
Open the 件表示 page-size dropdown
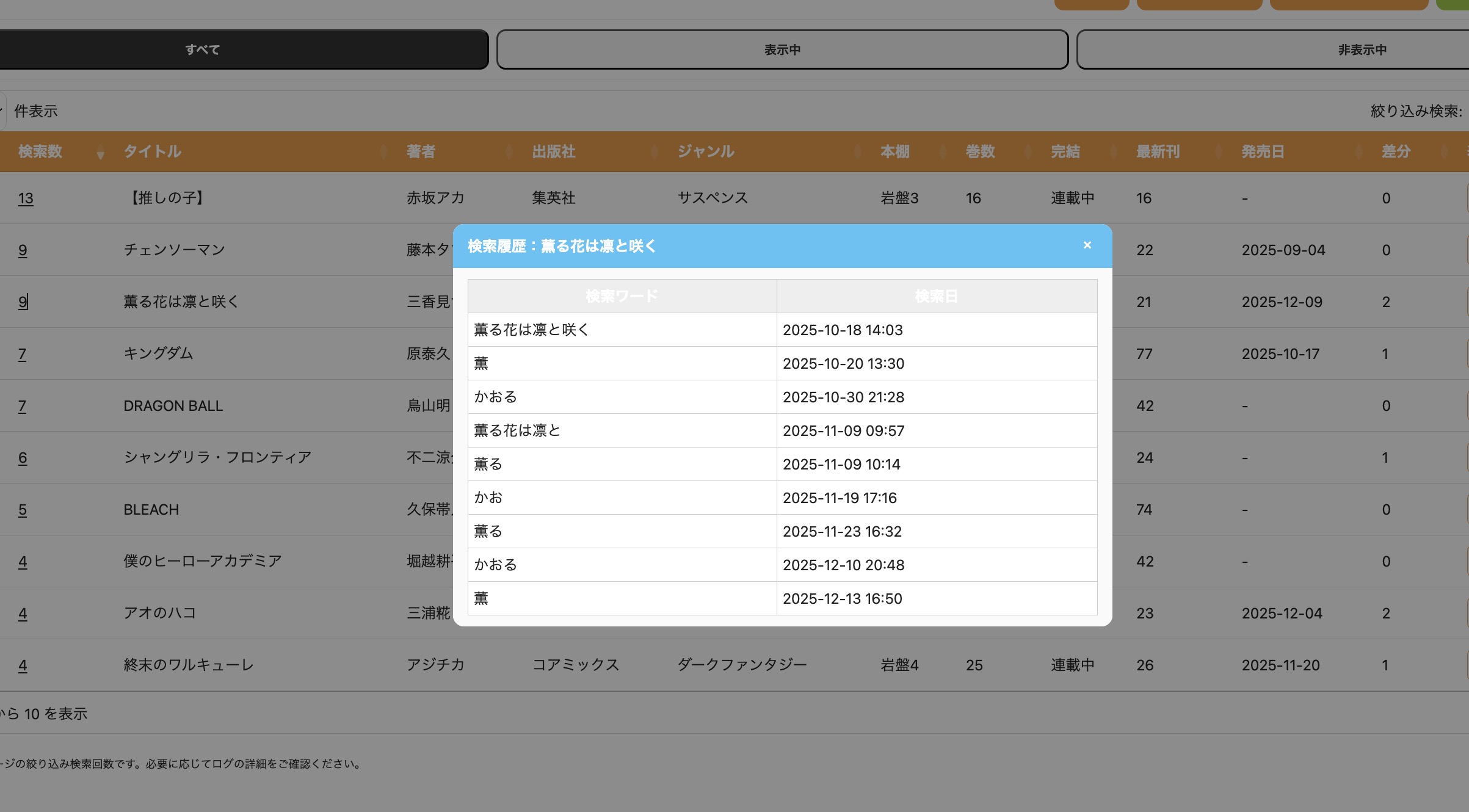point(2,111)
